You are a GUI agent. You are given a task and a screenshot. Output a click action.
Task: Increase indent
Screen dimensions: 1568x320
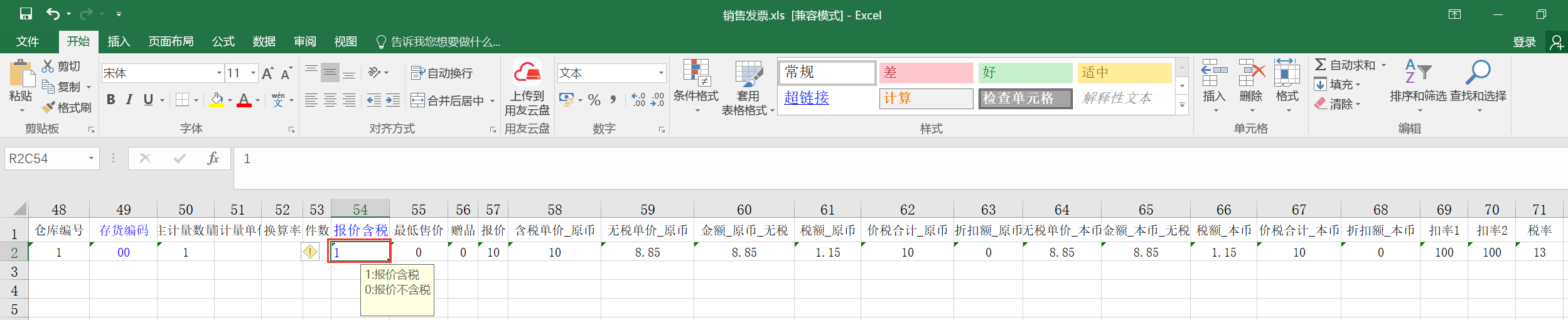393,100
